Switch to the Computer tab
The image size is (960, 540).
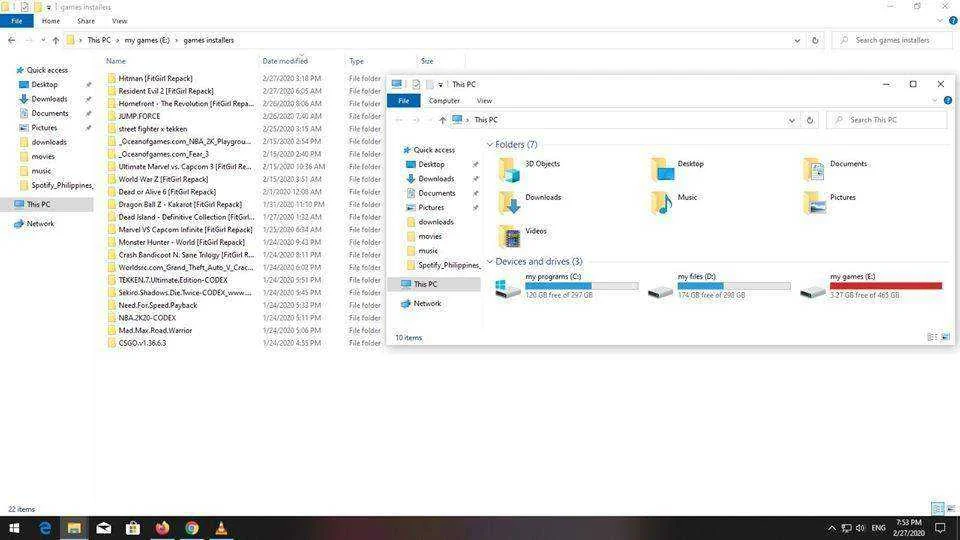(x=444, y=100)
